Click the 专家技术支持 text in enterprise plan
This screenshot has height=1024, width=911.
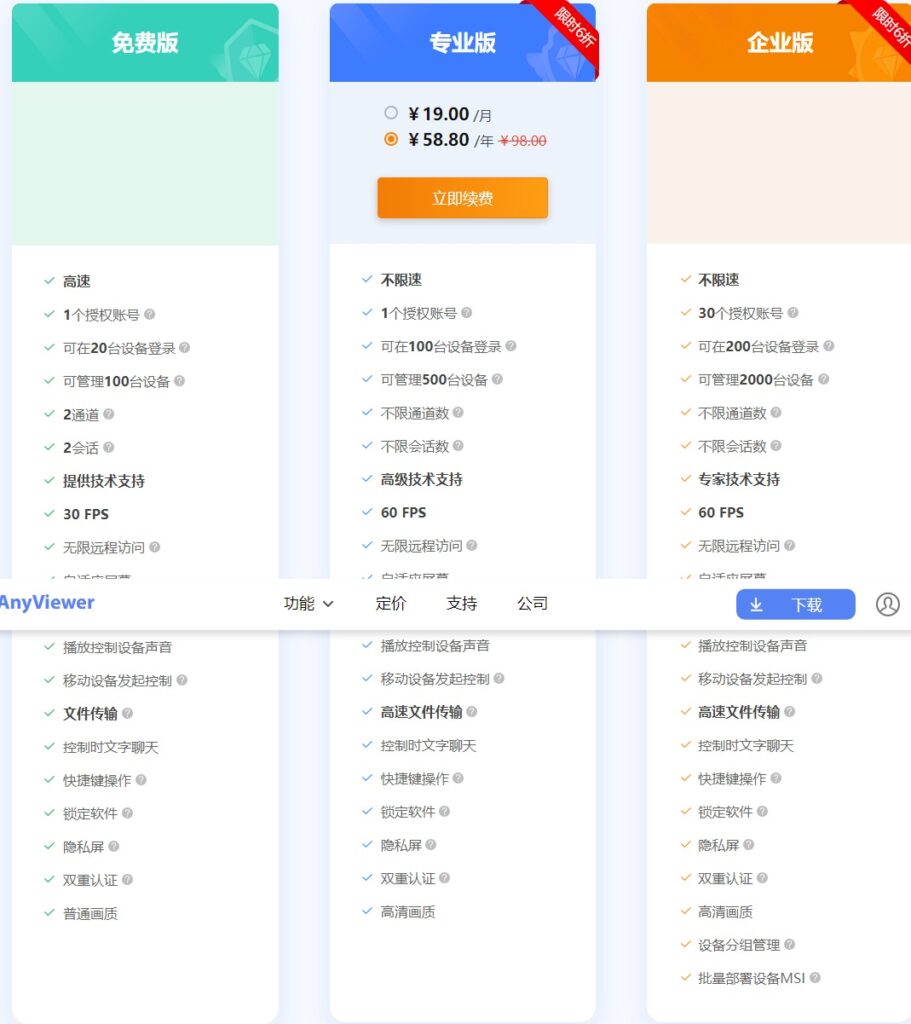(x=739, y=479)
